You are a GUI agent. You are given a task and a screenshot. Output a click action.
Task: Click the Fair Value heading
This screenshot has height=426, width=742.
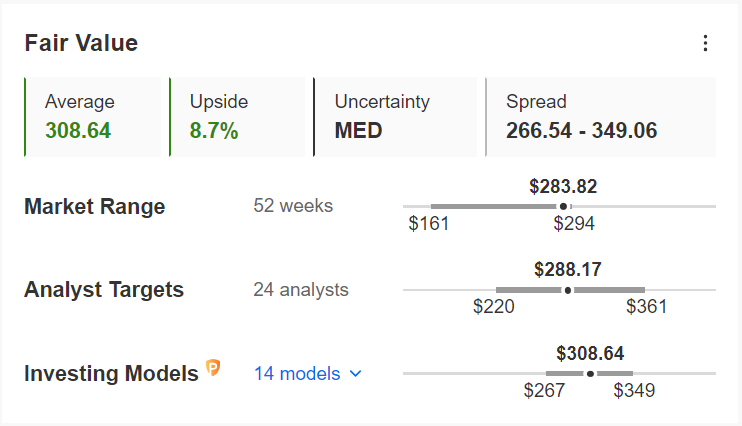(x=81, y=43)
